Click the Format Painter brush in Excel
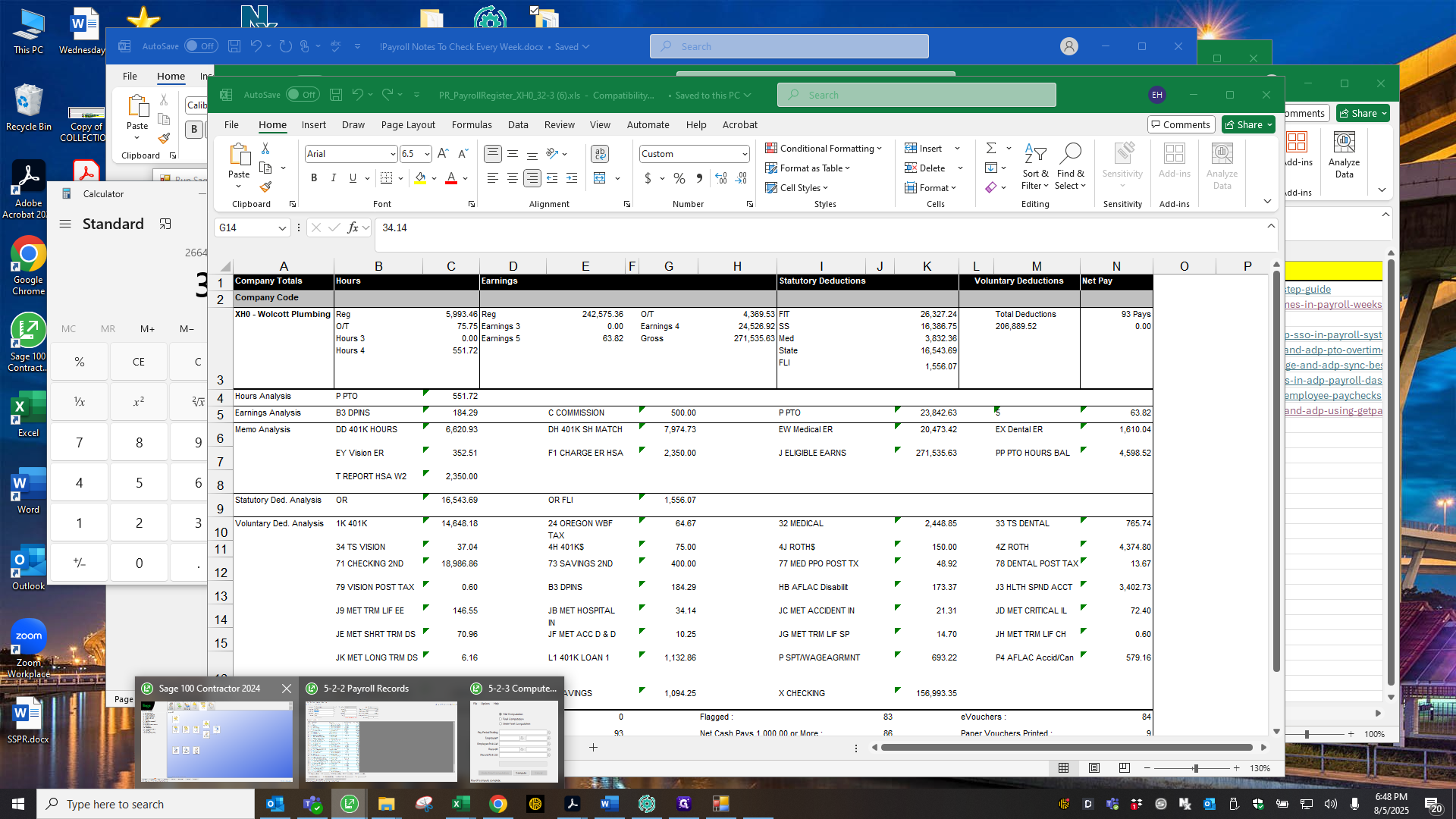 pyautogui.click(x=265, y=187)
